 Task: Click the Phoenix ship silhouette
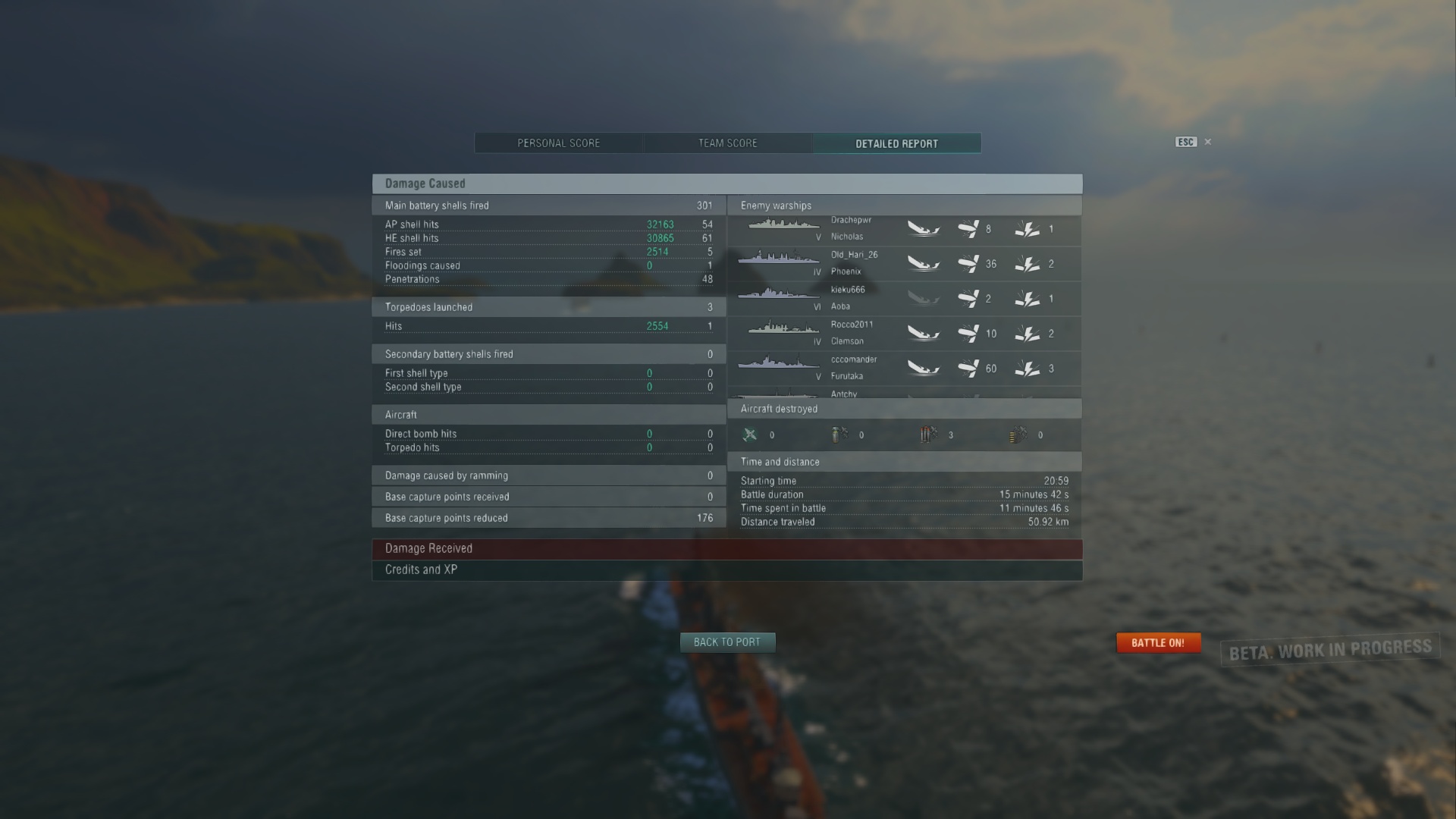click(x=777, y=259)
